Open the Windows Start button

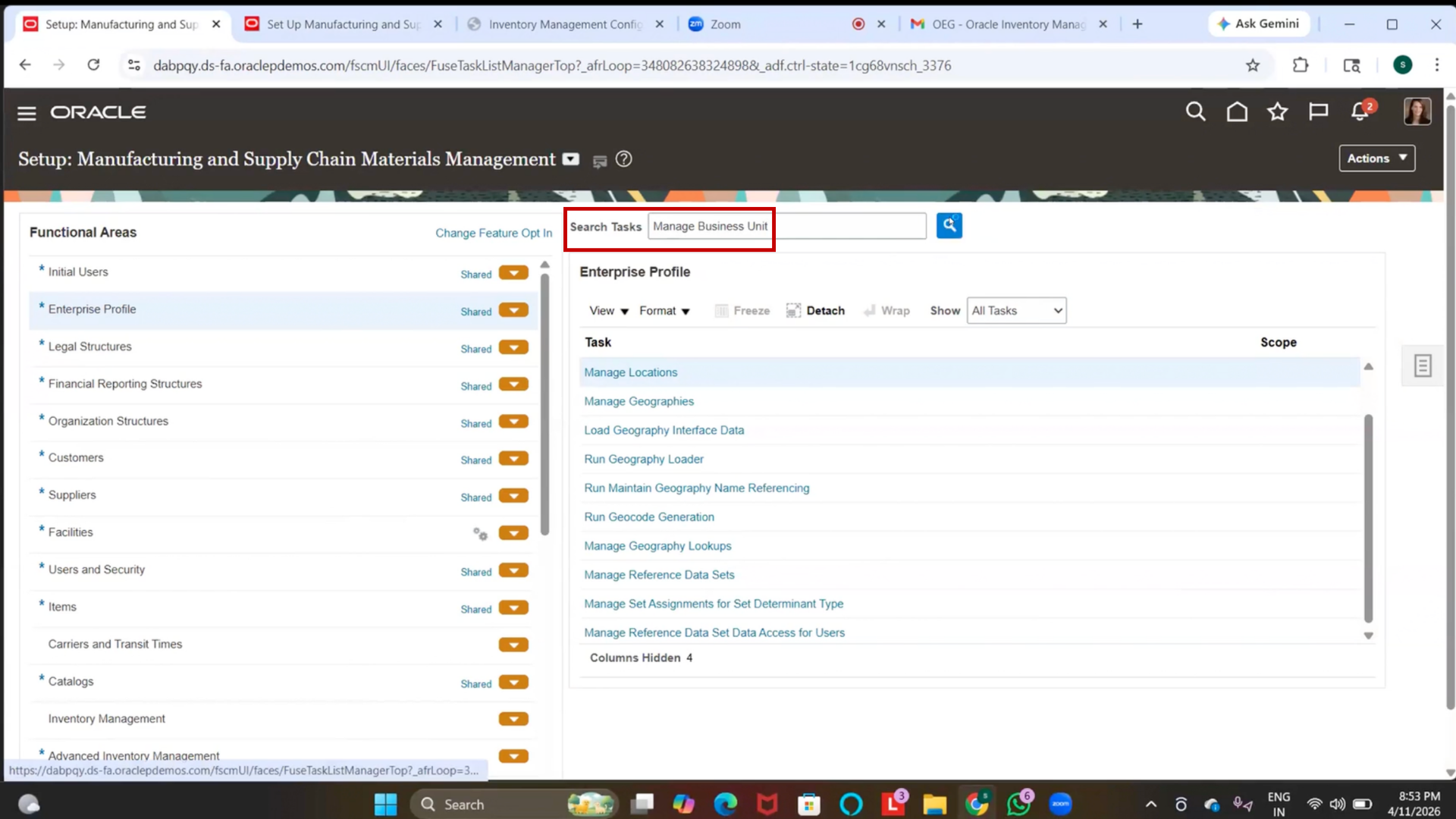click(385, 804)
